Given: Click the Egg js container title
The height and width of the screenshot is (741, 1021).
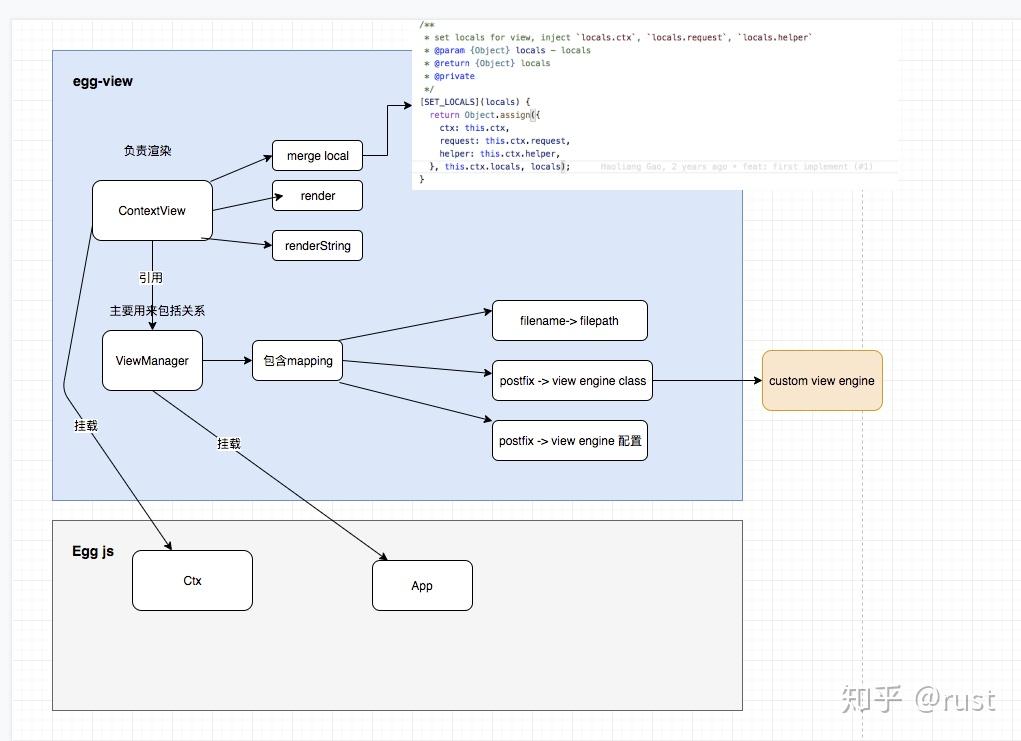Looking at the screenshot, I should pyautogui.click(x=93, y=552).
